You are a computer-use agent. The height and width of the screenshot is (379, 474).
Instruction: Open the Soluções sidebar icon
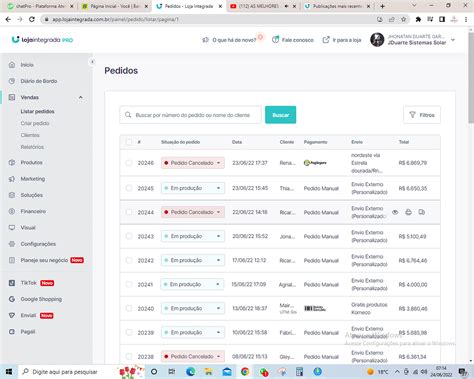click(x=12, y=195)
